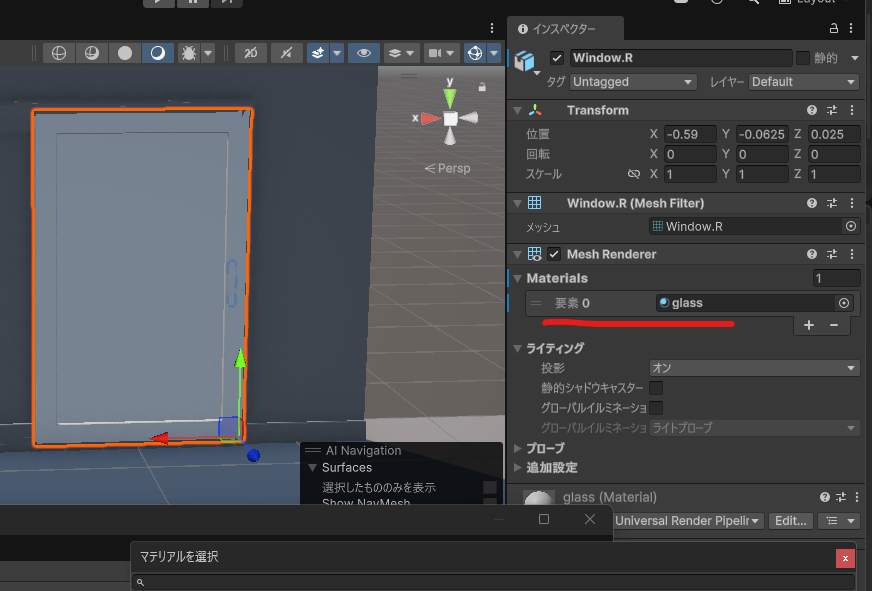
Task: Open Transform component three-dot menu
Action: tap(852, 110)
